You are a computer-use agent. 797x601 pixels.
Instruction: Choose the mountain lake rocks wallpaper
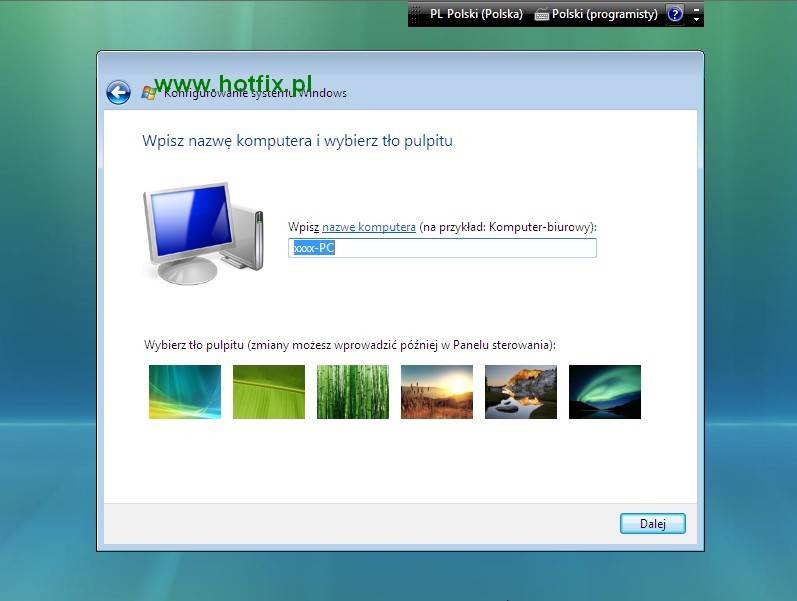pos(521,391)
